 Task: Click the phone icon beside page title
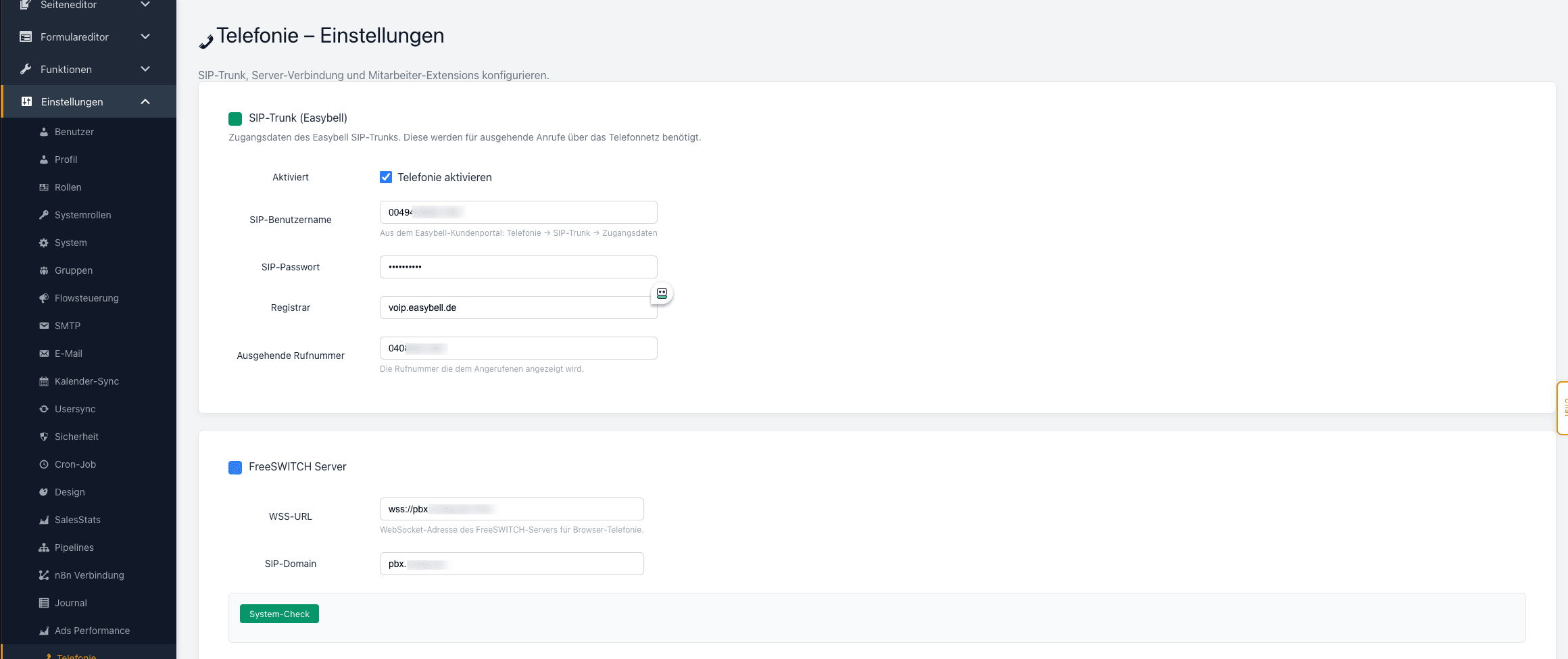pyautogui.click(x=206, y=42)
